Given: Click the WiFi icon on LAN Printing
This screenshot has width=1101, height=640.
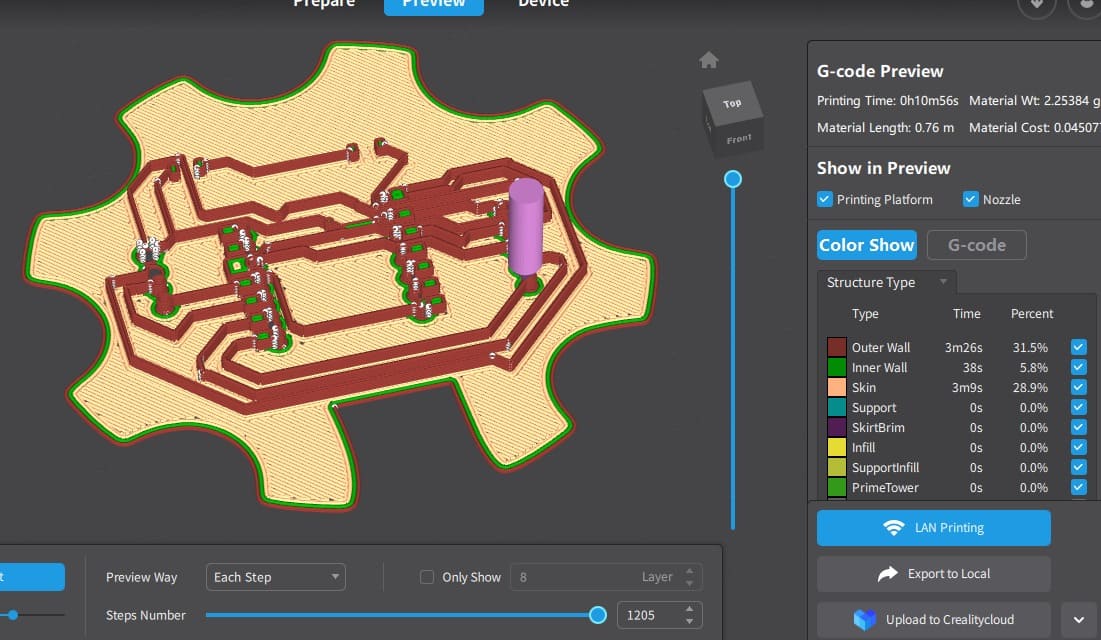Looking at the screenshot, I should [x=893, y=528].
